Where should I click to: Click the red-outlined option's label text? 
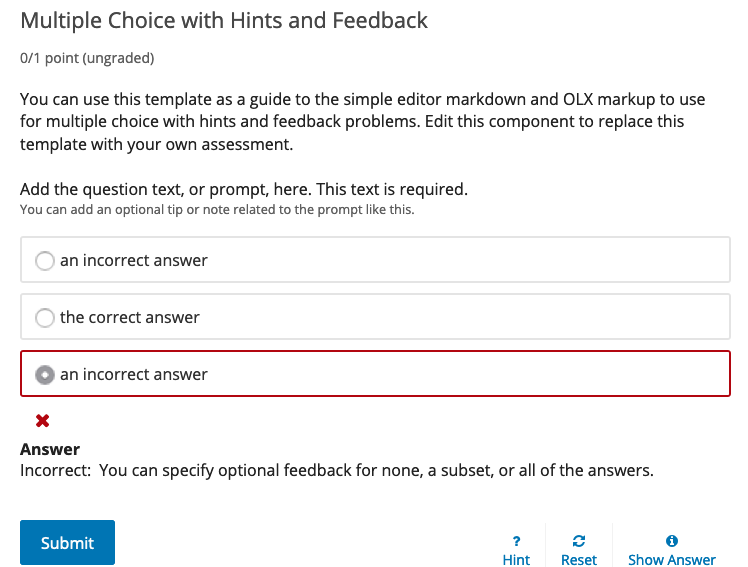(134, 375)
